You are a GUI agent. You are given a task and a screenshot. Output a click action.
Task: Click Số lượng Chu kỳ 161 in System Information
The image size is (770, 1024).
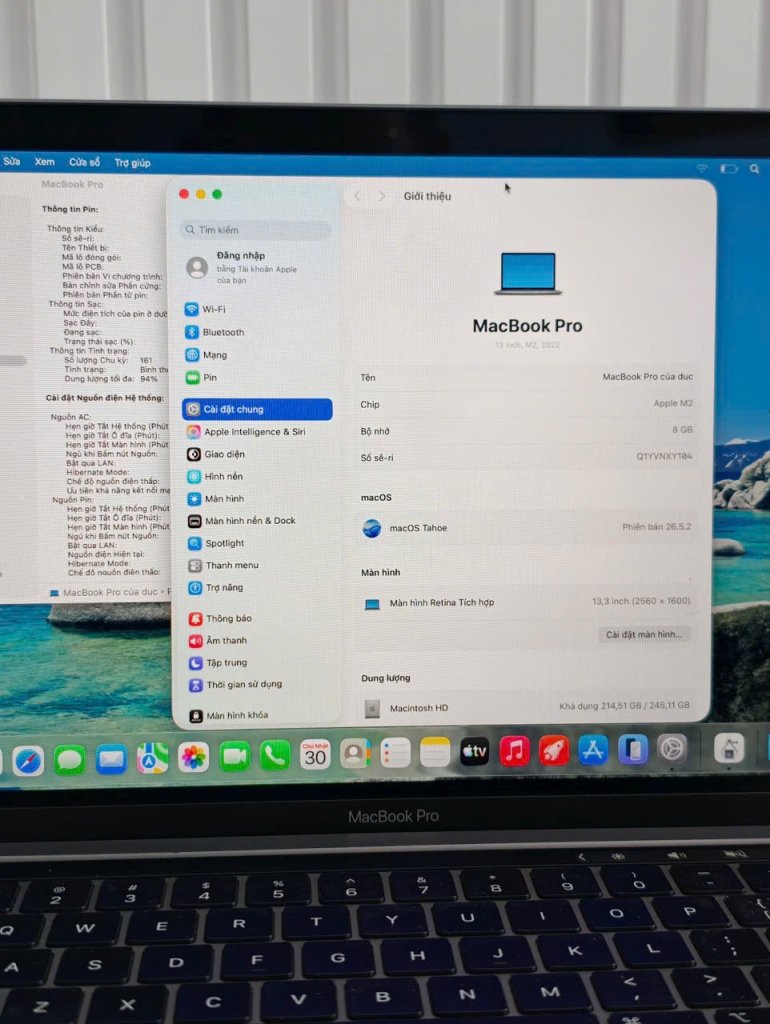click(108, 360)
